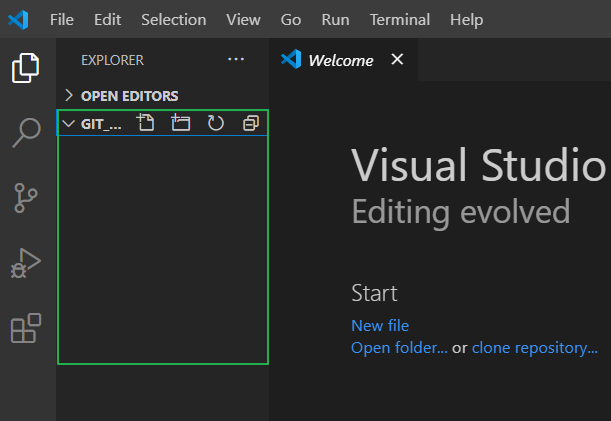Expand the Open Editors section

pos(162,96)
